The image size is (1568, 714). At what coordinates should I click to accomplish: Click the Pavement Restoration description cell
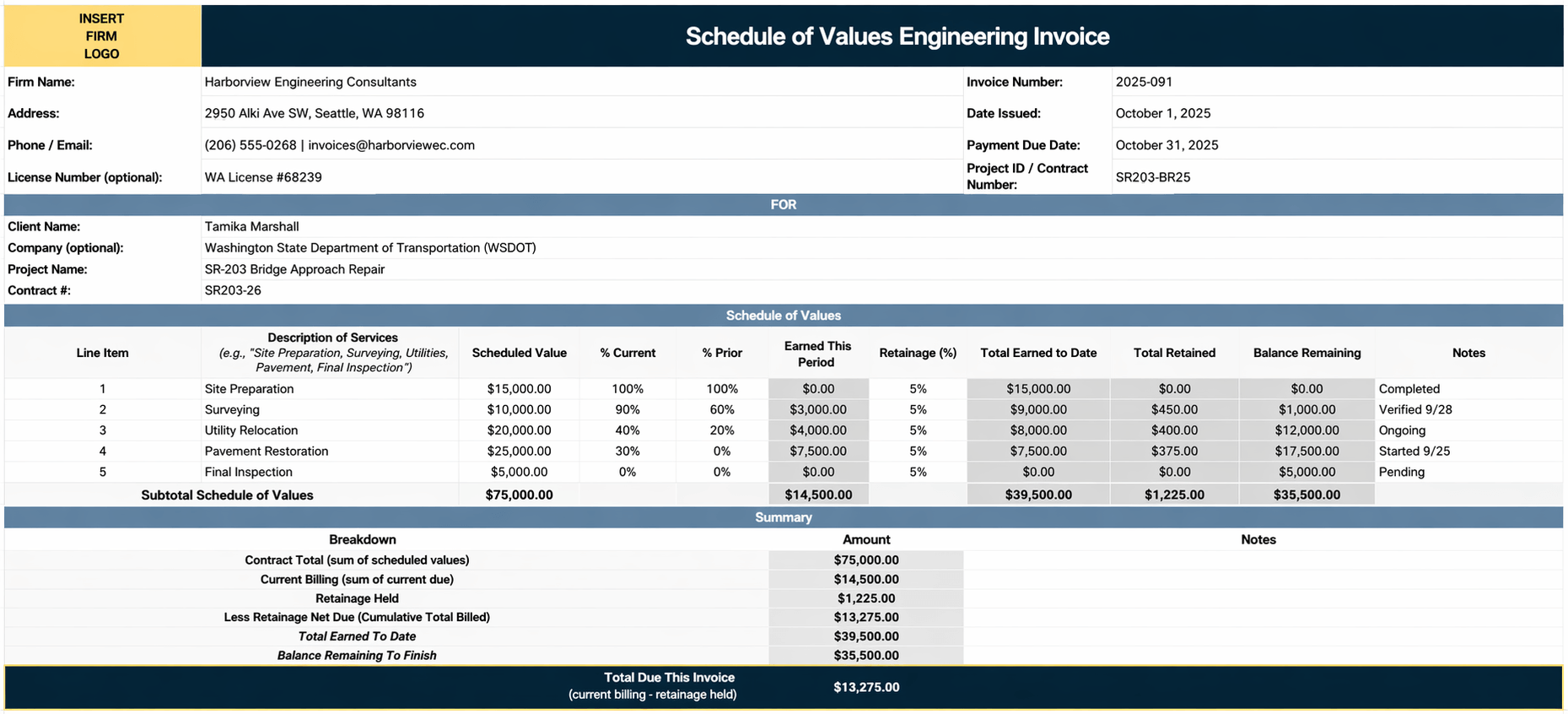click(x=330, y=452)
